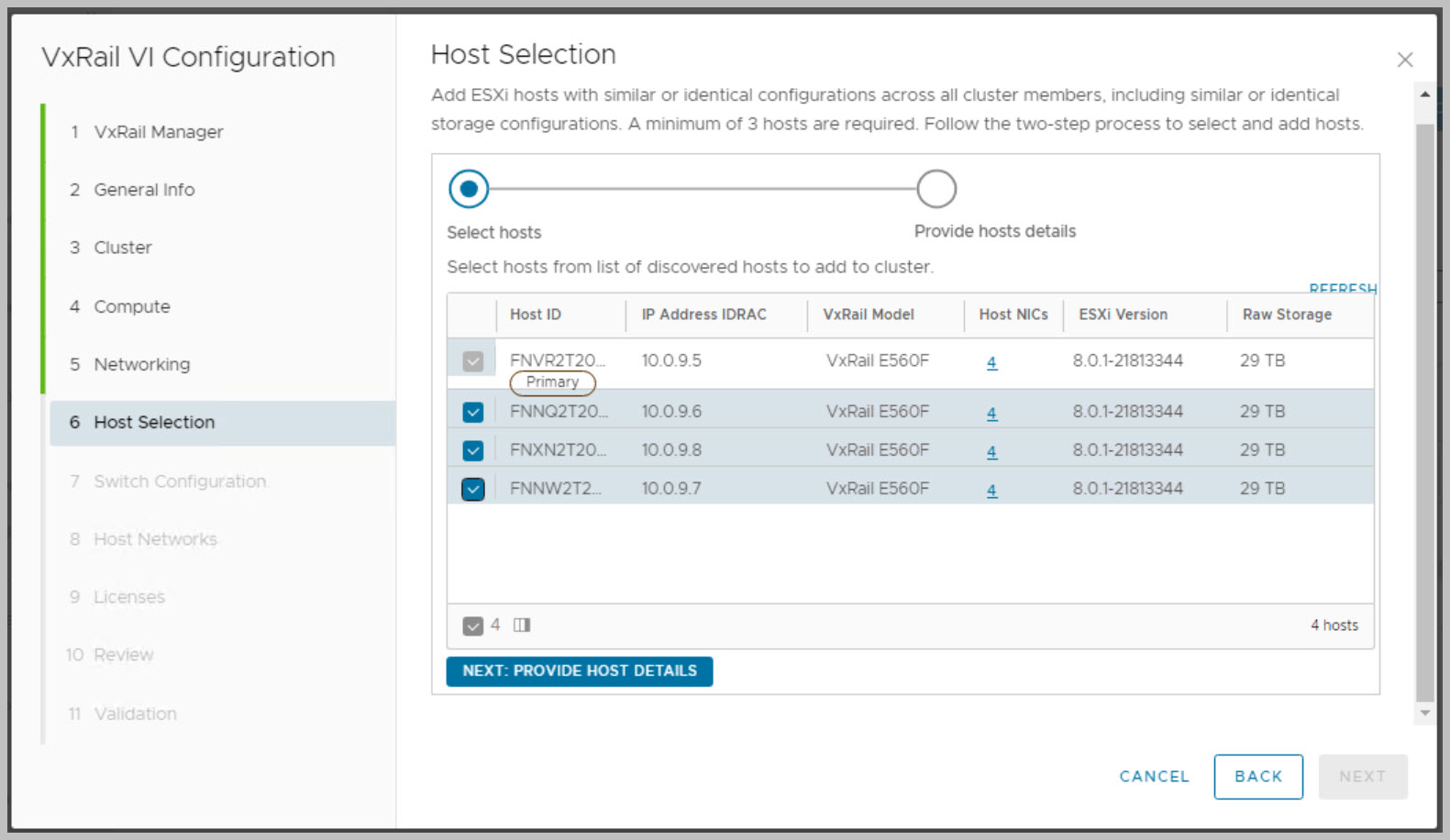
Task: Click the column toggle icon in table footer
Action: click(522, 625)
